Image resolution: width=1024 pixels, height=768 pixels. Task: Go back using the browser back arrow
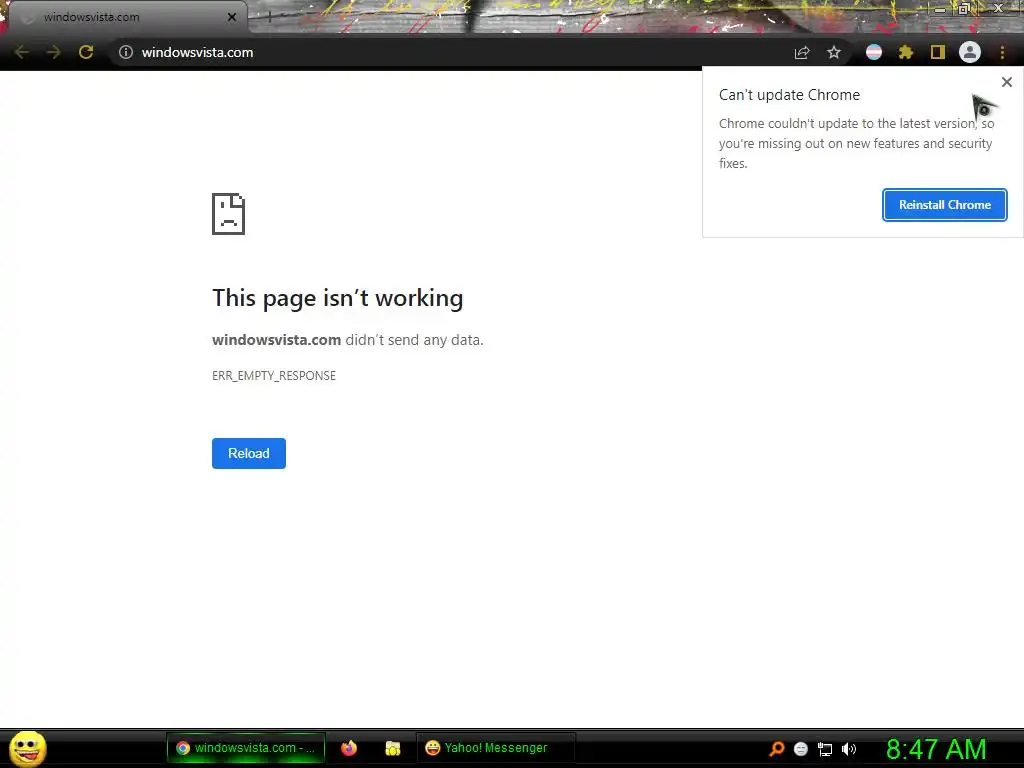coord(22,52)
